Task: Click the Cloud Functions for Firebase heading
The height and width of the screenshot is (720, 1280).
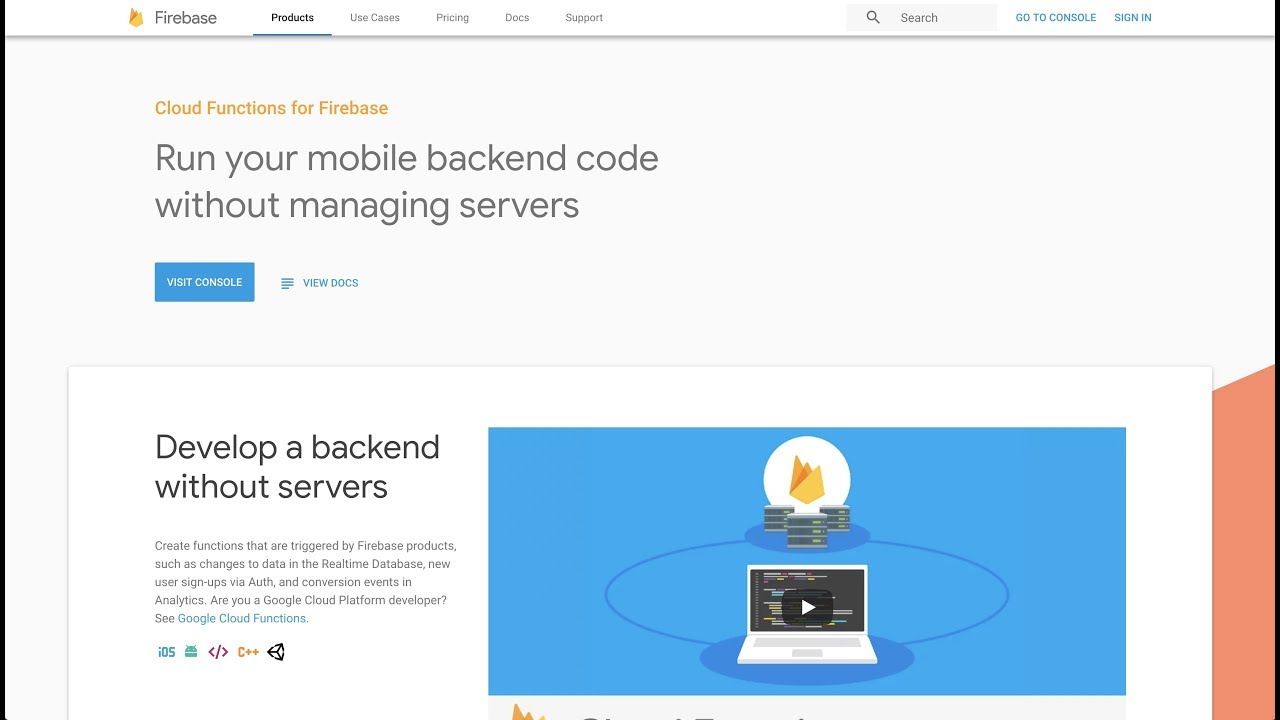Action: coord(271,108)
